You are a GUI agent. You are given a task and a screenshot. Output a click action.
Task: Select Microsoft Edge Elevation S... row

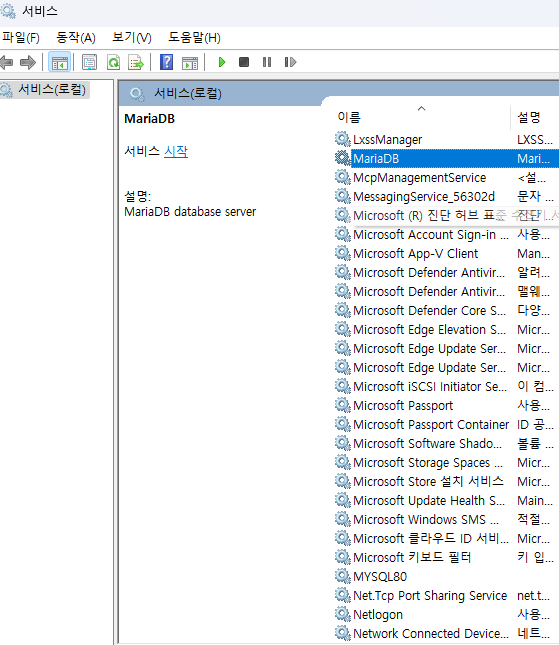(446, 329)
